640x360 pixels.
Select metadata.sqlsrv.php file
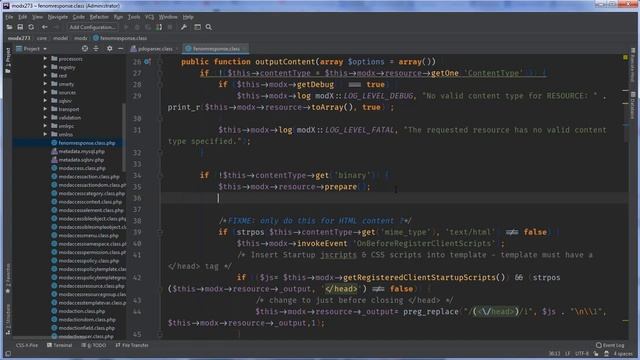click(81, 160)
